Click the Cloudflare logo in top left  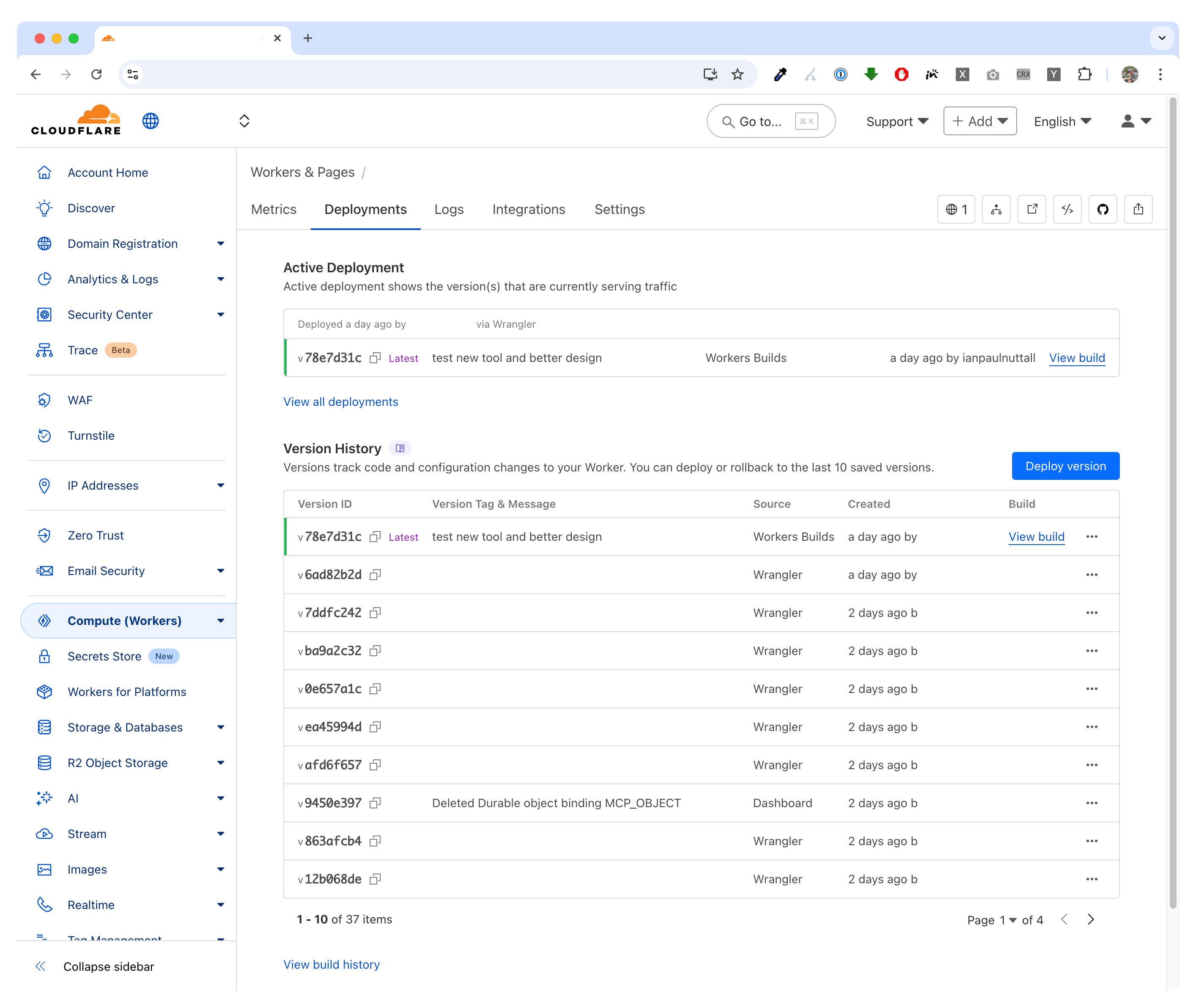point(75,120)
